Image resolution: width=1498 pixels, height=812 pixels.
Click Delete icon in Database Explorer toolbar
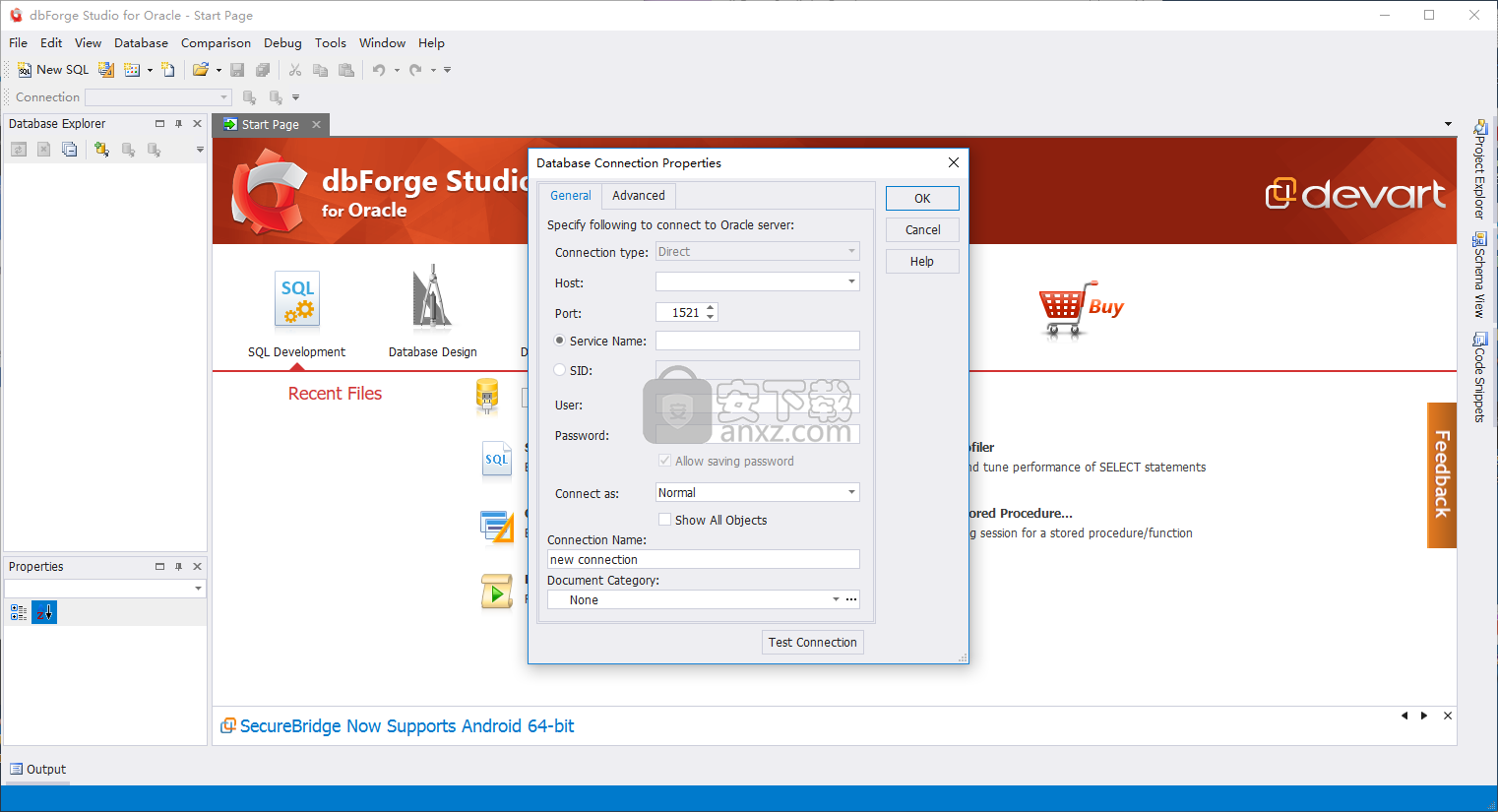[x=43, y=150]
